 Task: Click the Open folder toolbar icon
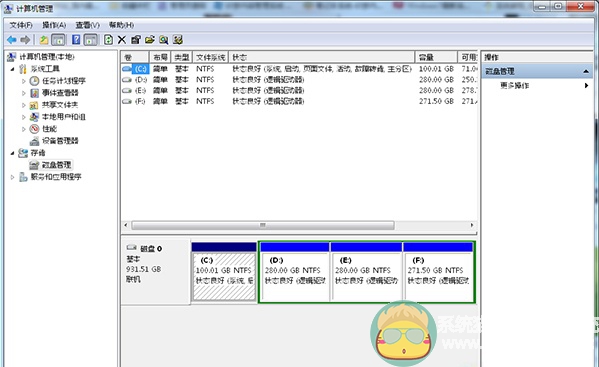[150, 40]
